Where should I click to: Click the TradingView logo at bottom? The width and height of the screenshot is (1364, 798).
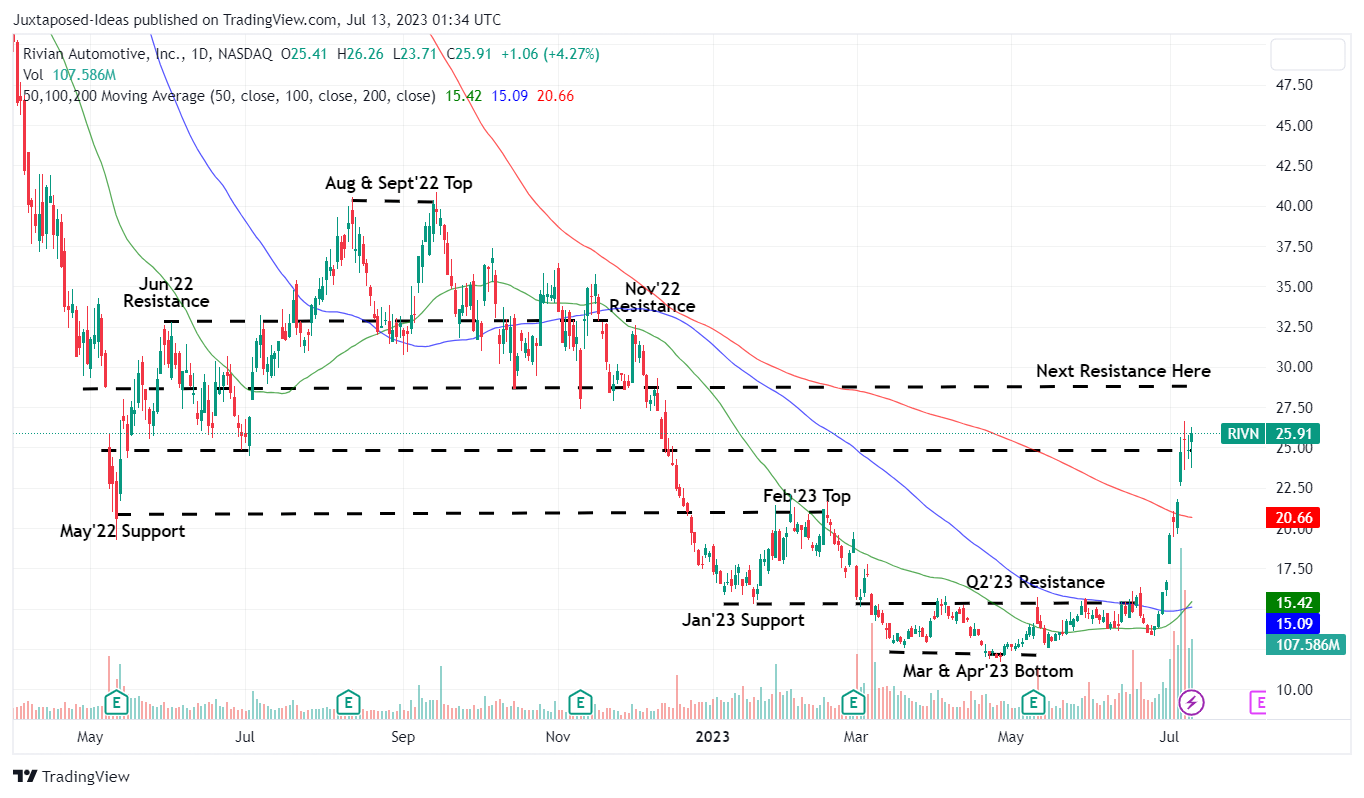click(71, 777)
